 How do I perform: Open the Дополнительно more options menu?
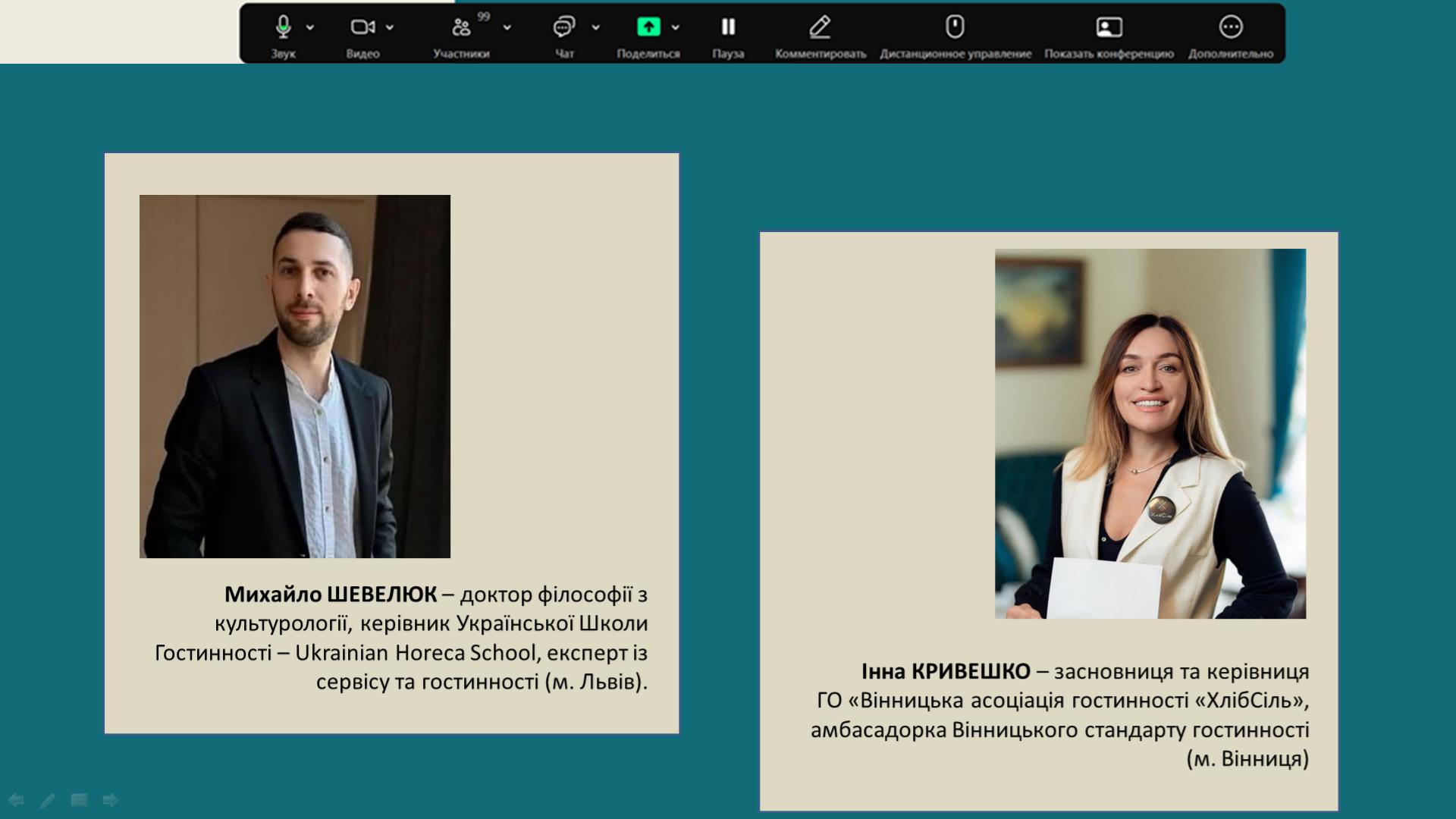(1230, 27)
